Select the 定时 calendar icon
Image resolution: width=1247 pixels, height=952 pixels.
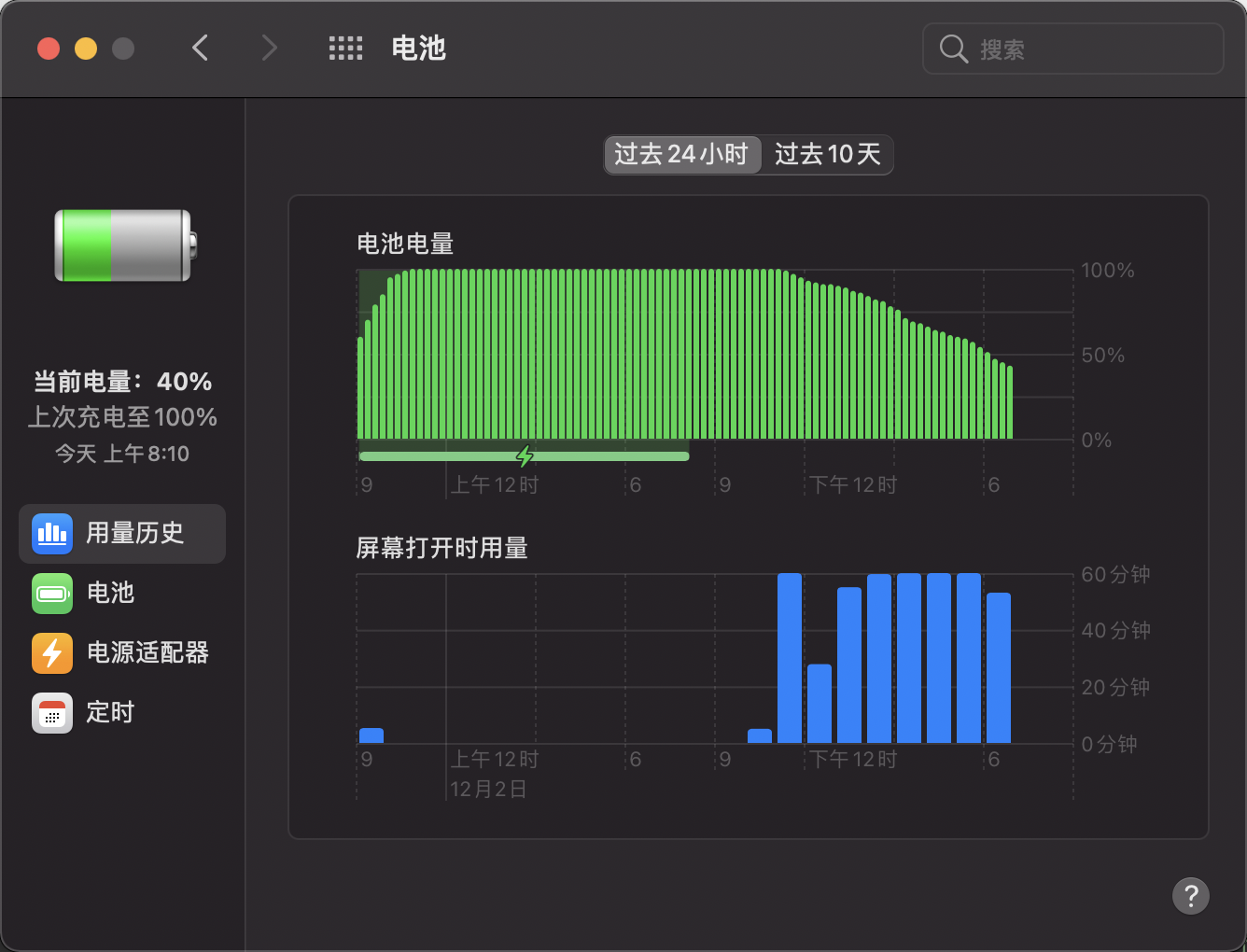click(x=52, y=713)
